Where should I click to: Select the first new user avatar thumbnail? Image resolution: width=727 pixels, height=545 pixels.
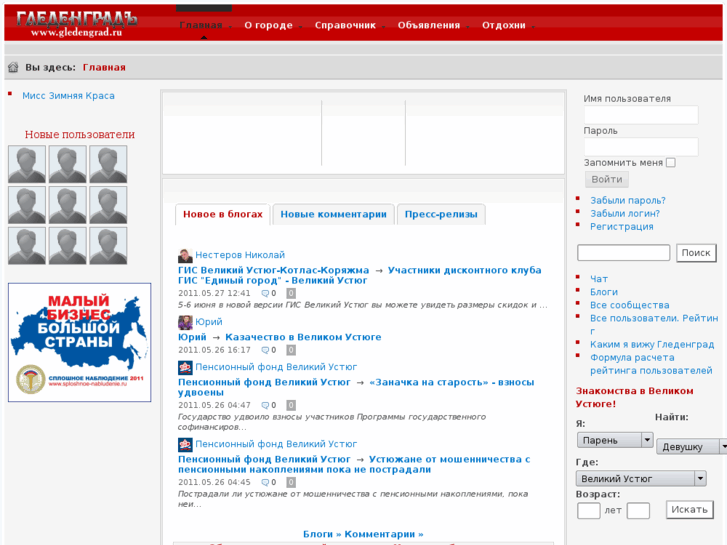pos(27,164)
